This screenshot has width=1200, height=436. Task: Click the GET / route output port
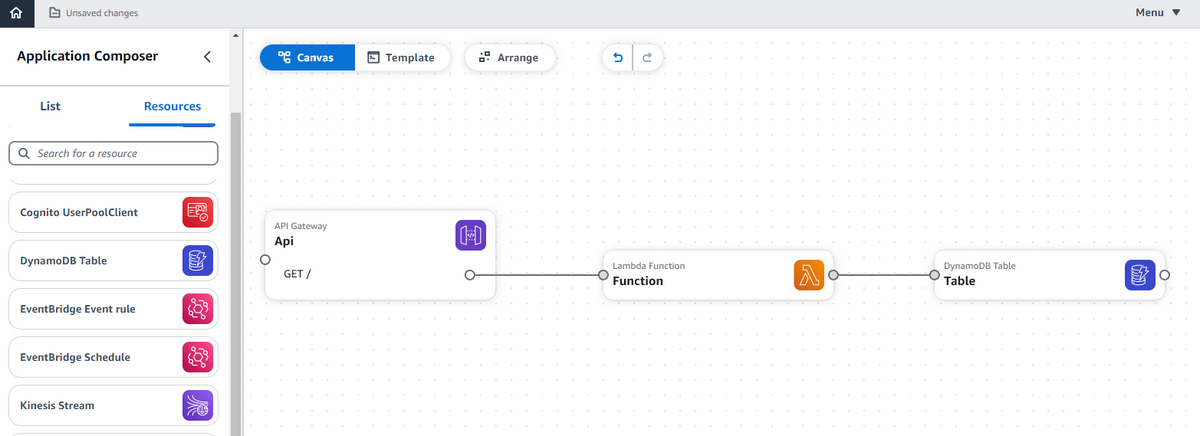coord(469,275)
